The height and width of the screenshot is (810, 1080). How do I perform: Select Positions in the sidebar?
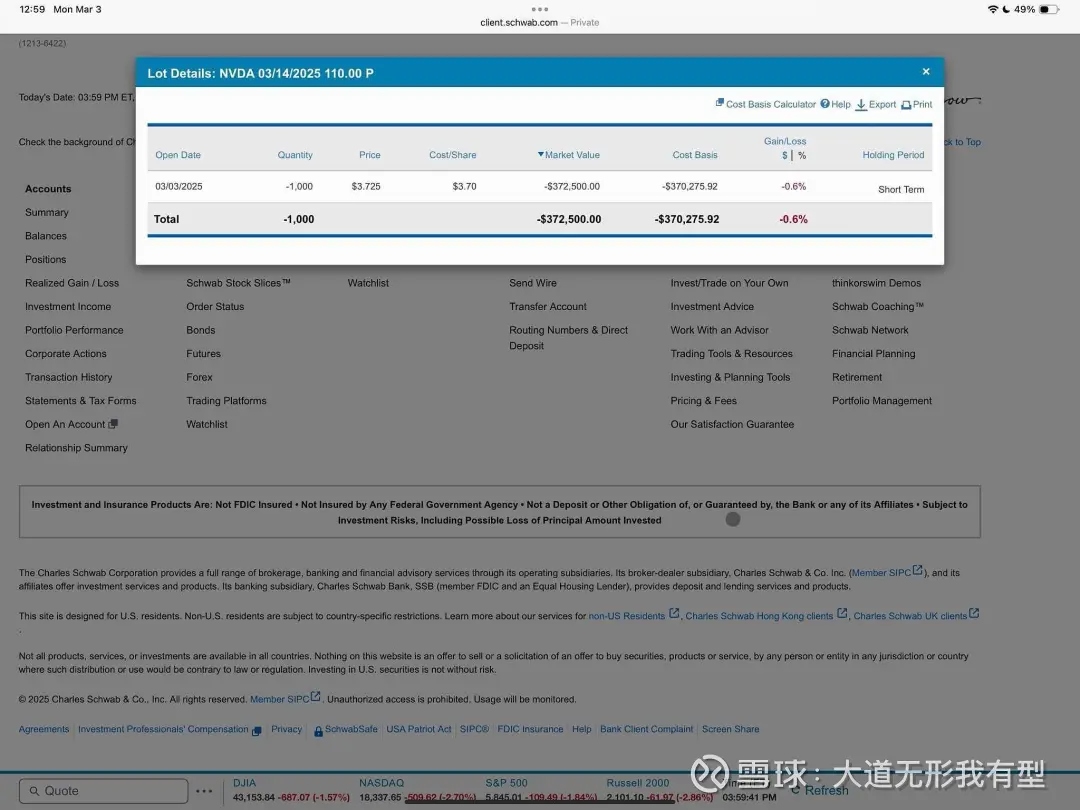(46, 259)
